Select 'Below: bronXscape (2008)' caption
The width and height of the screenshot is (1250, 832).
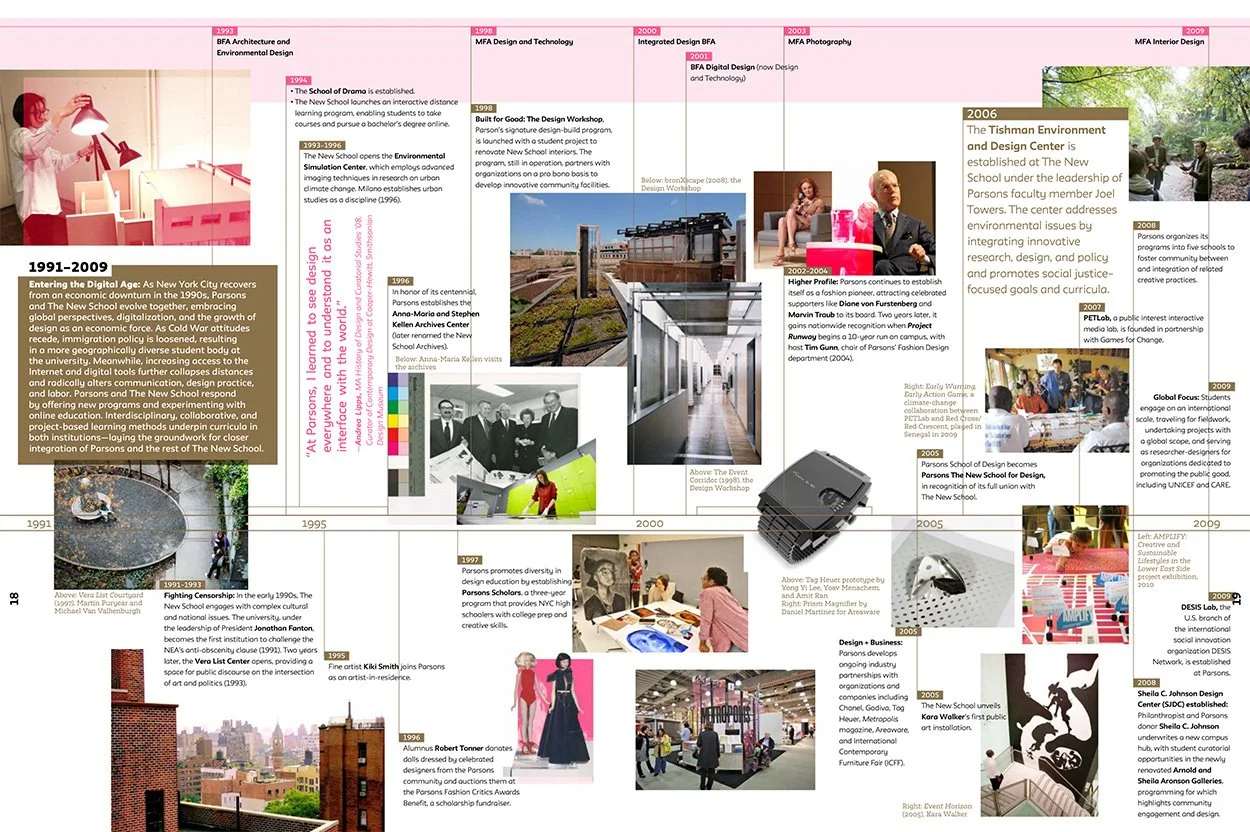coord(691,184)
